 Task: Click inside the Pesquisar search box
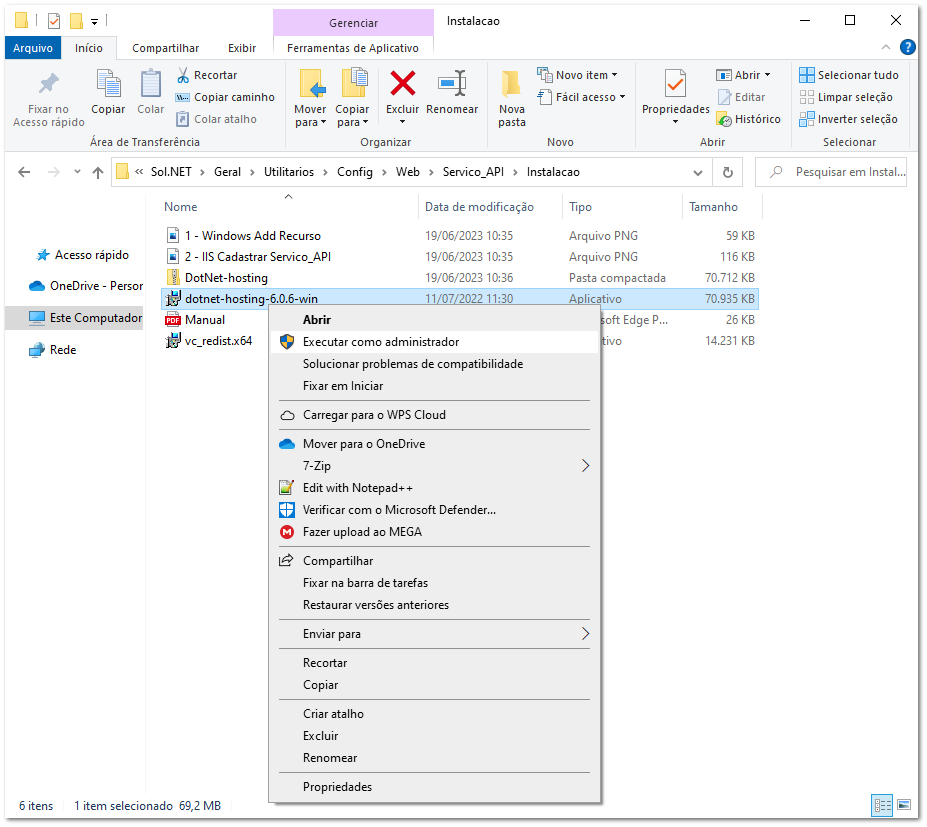coord(840,171)
